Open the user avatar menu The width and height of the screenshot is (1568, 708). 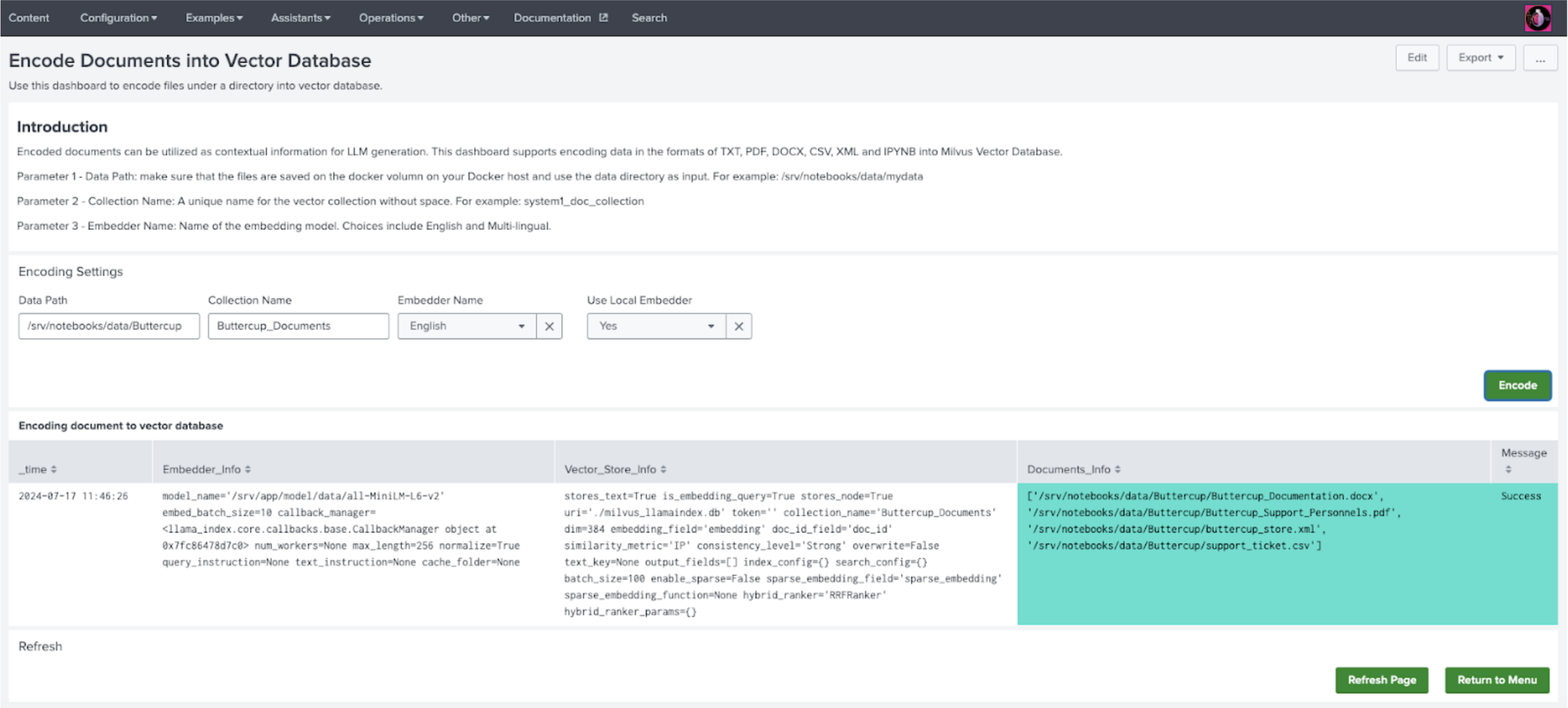(x=1537, y=17)
